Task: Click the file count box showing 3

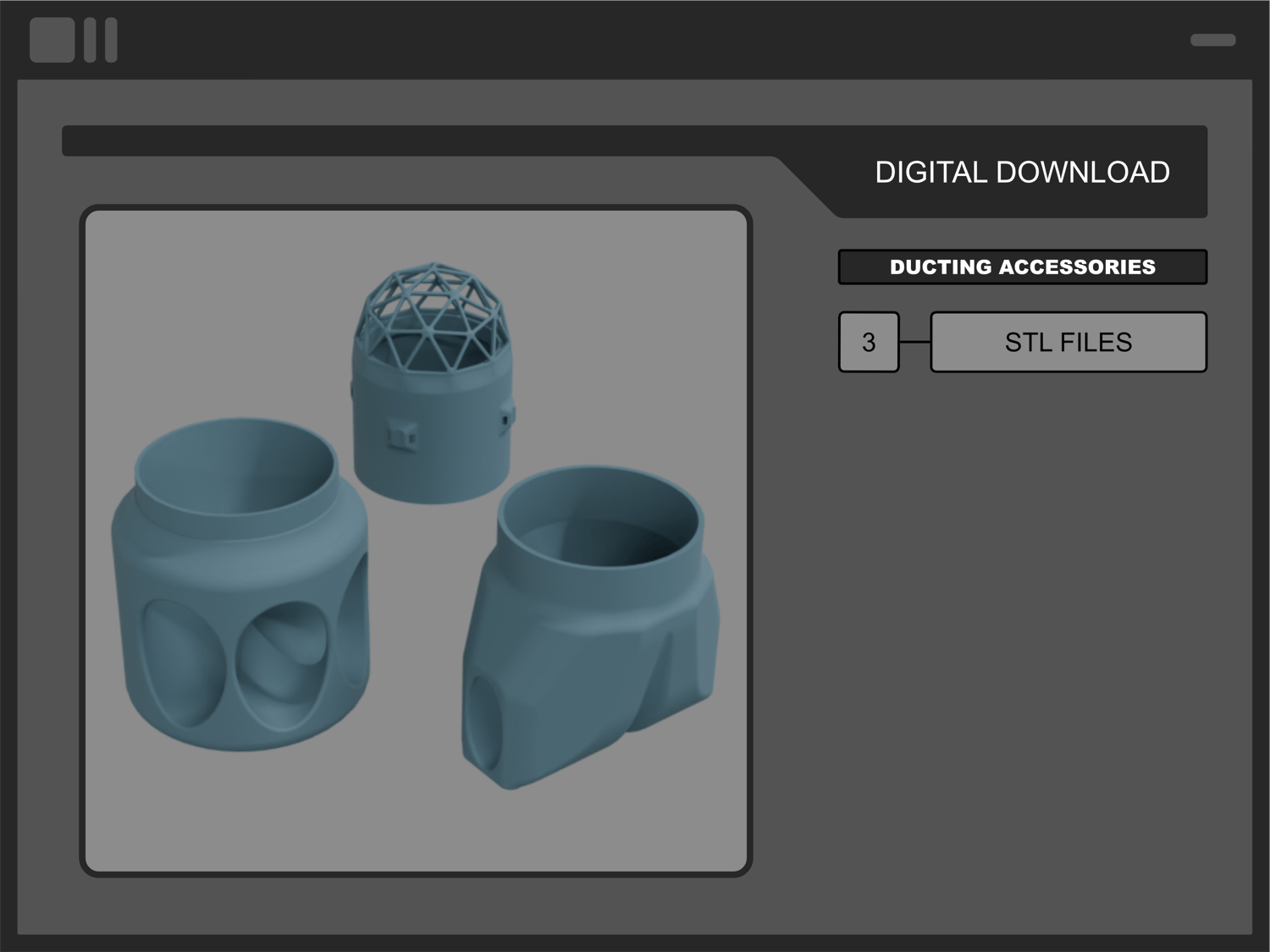Action: tap(869, 342)
